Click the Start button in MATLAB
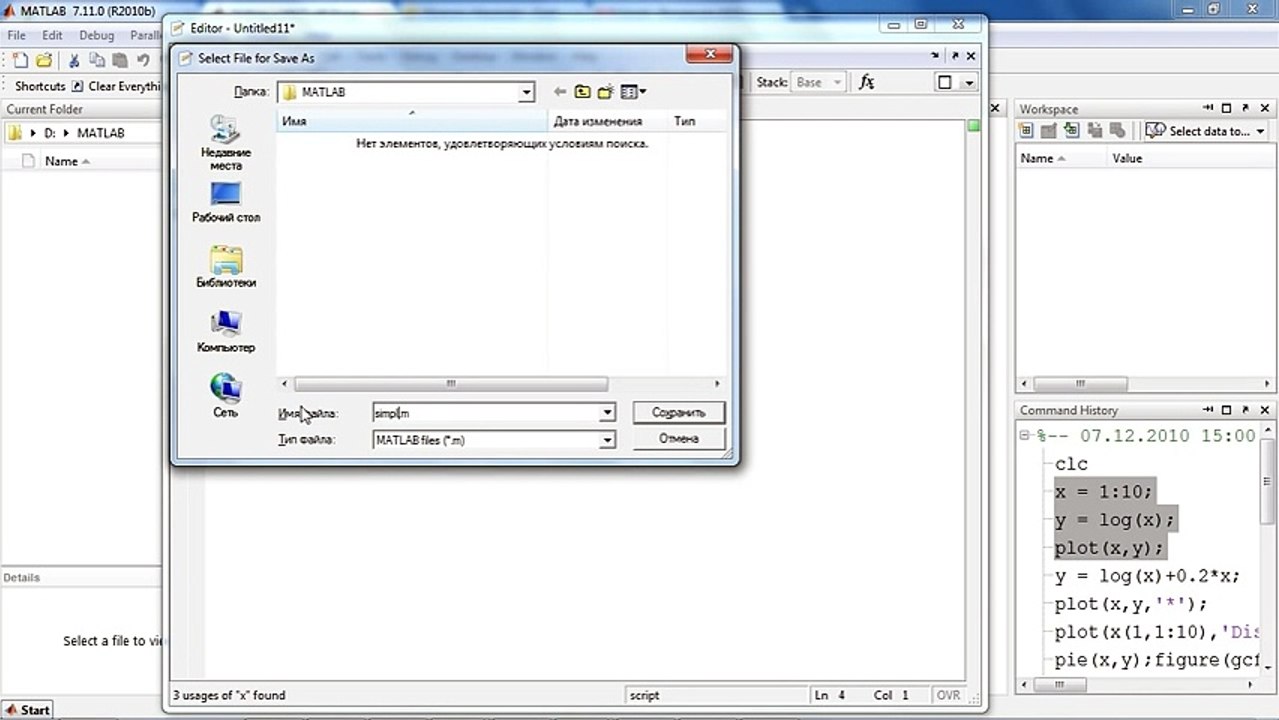This screenshot has width=1279, height=720. [x=27, y=710]
